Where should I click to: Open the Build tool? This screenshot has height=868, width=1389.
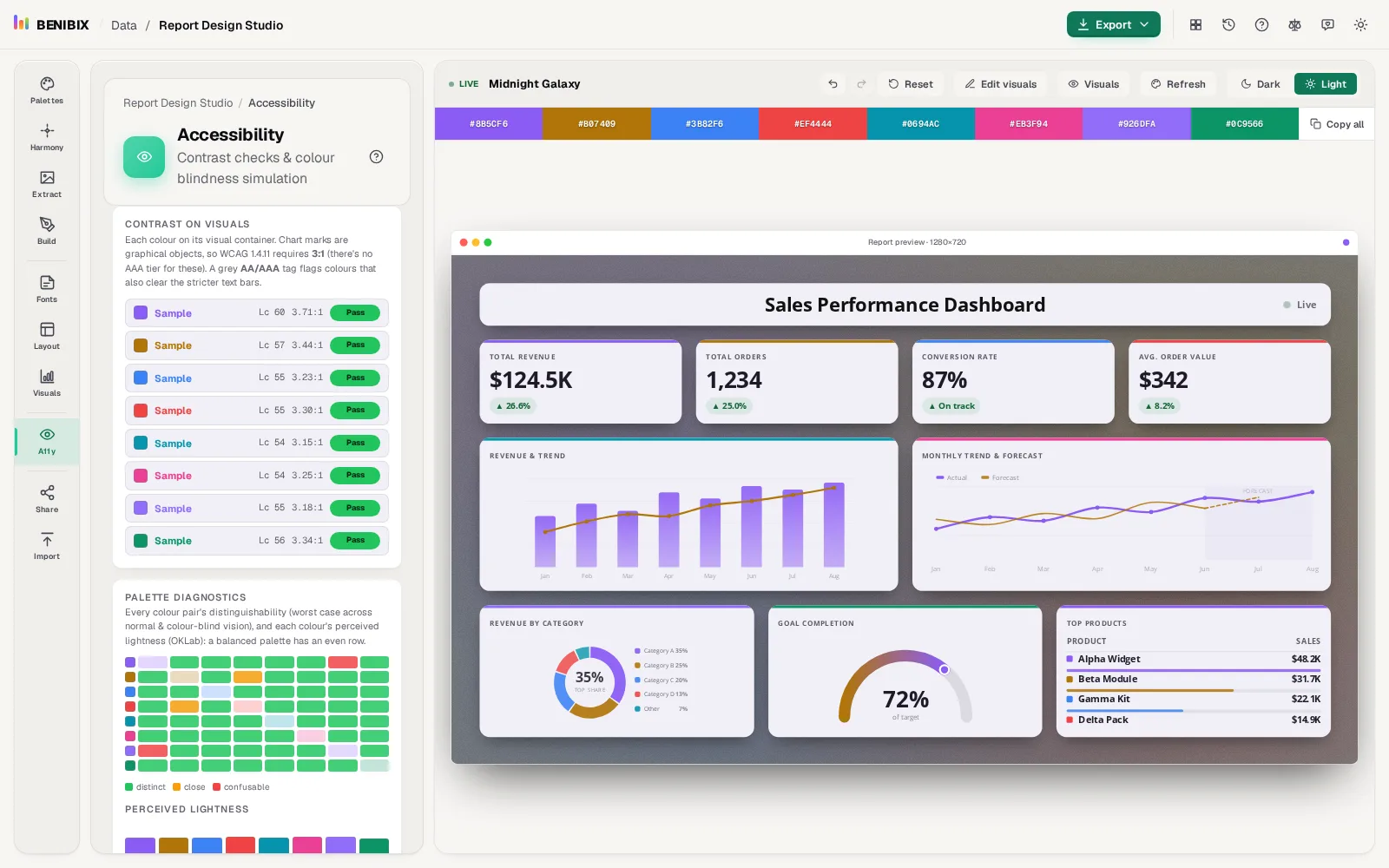pos(47,231)
